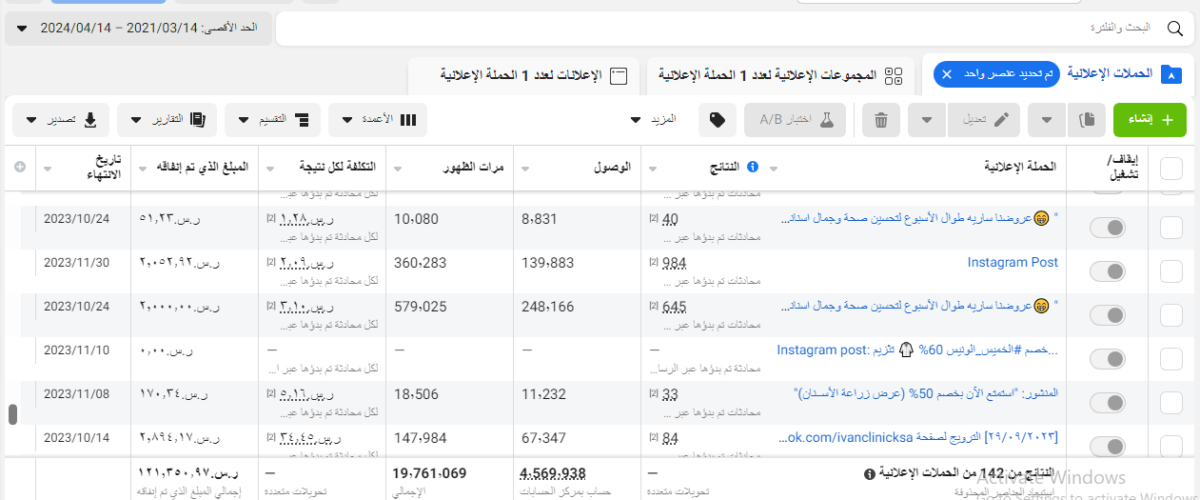Screen dimensions: 1200x500
Task: Click the duplicate campaign icon
Action: coord(1086,120)
